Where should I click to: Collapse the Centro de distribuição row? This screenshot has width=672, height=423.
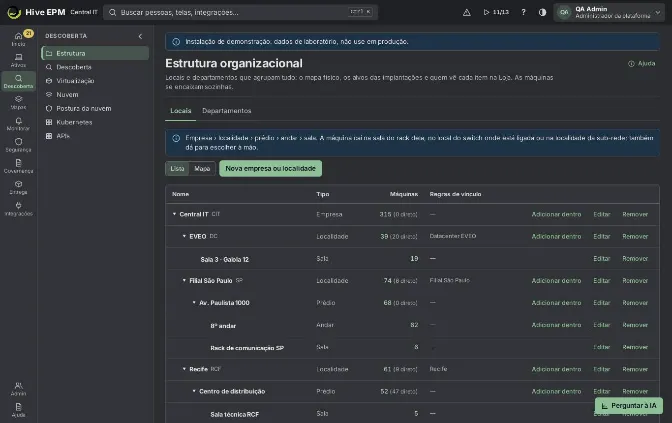click(x=194, y=391)
